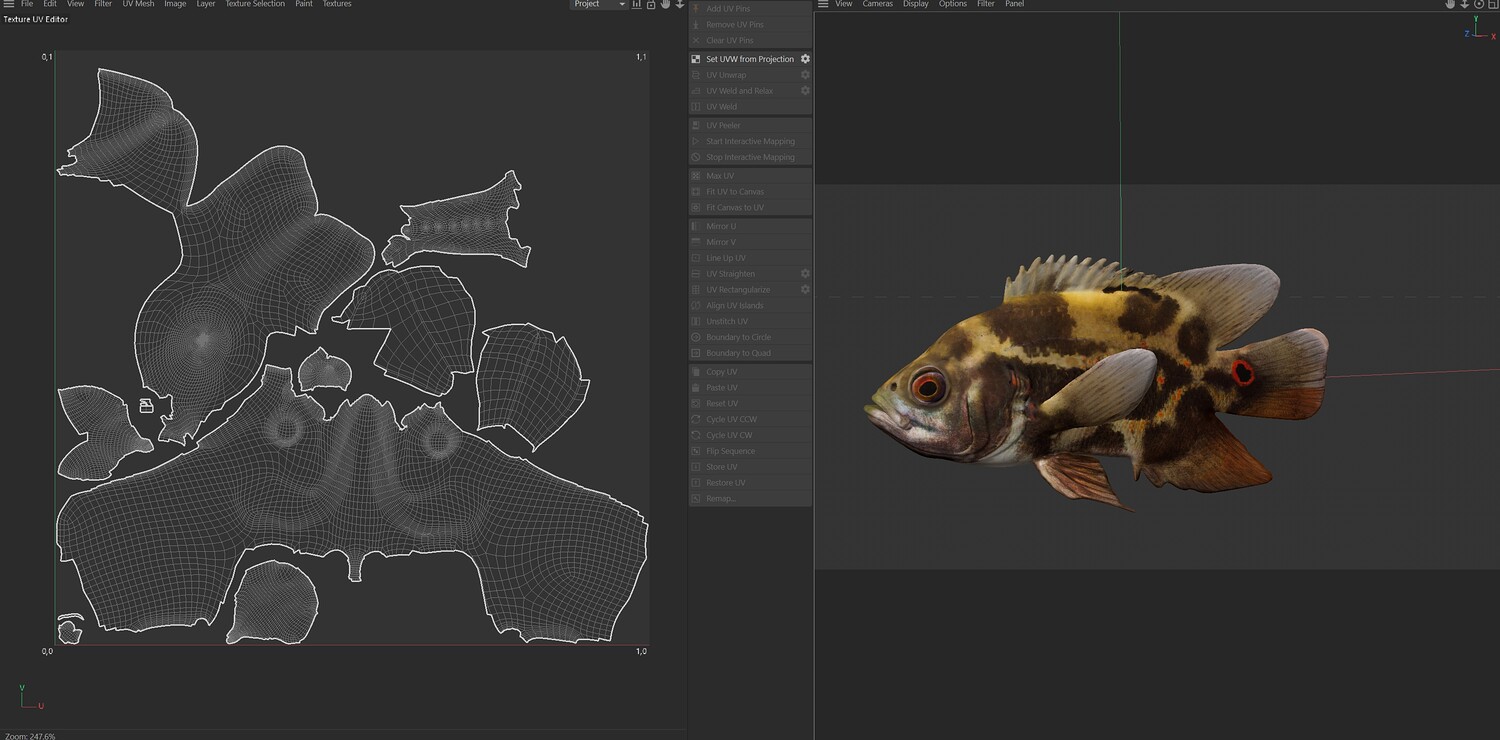Screen dimensions: 1500x740
Task: Open the UV editor hamburger menu
Action: [x=9, y=4]
